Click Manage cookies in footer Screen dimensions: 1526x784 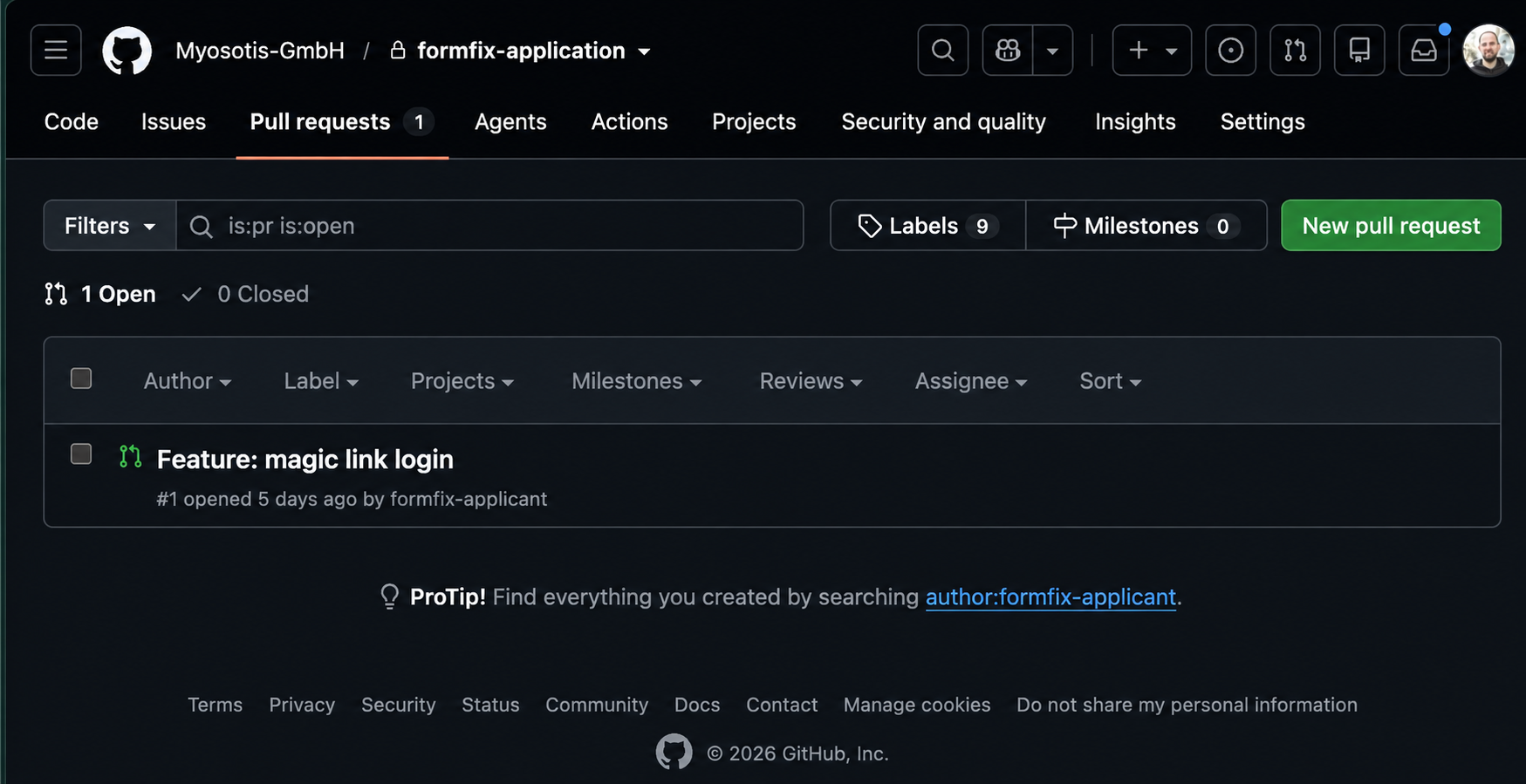(x=917, y=705)
